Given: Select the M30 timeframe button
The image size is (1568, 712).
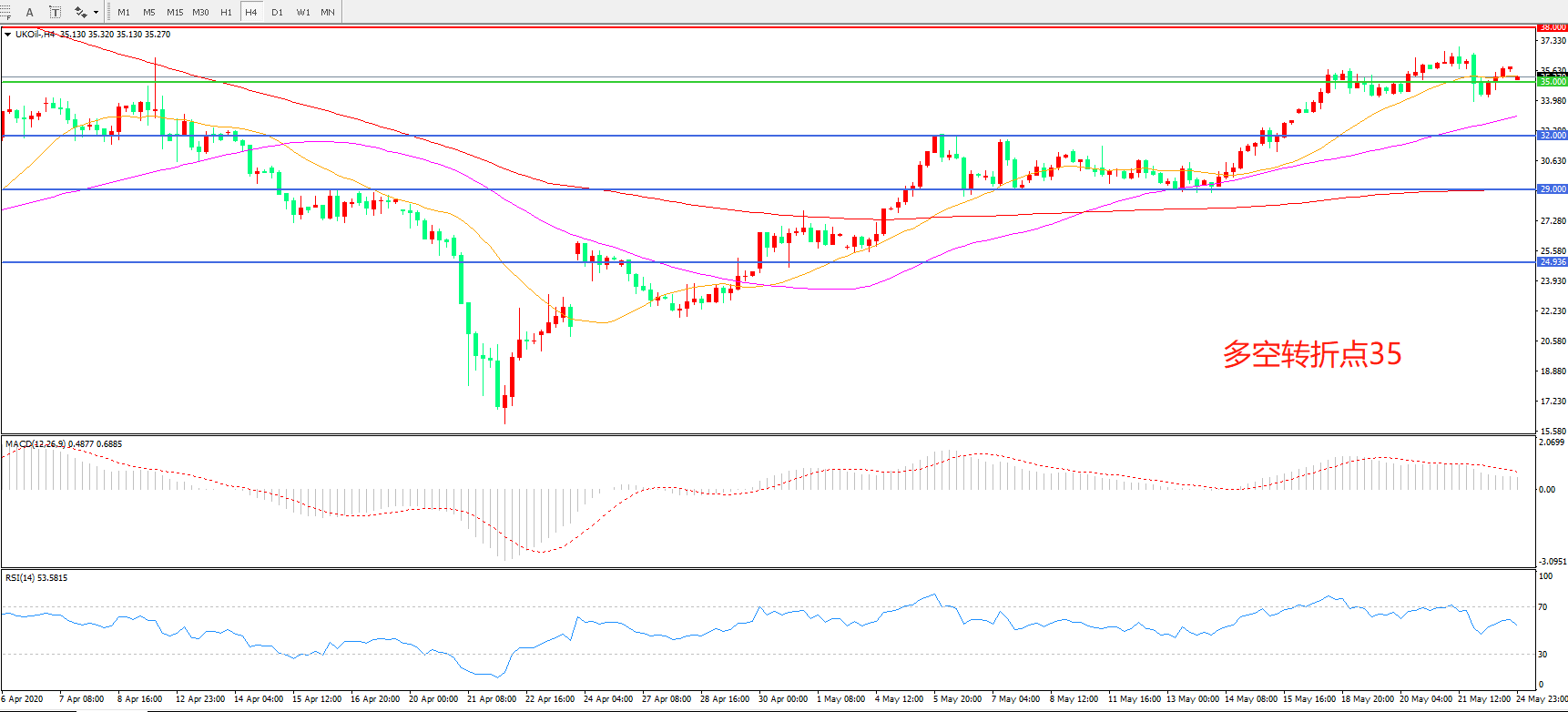Looking at the screenshot, I should pyautogui.click(x=200, y=12).
